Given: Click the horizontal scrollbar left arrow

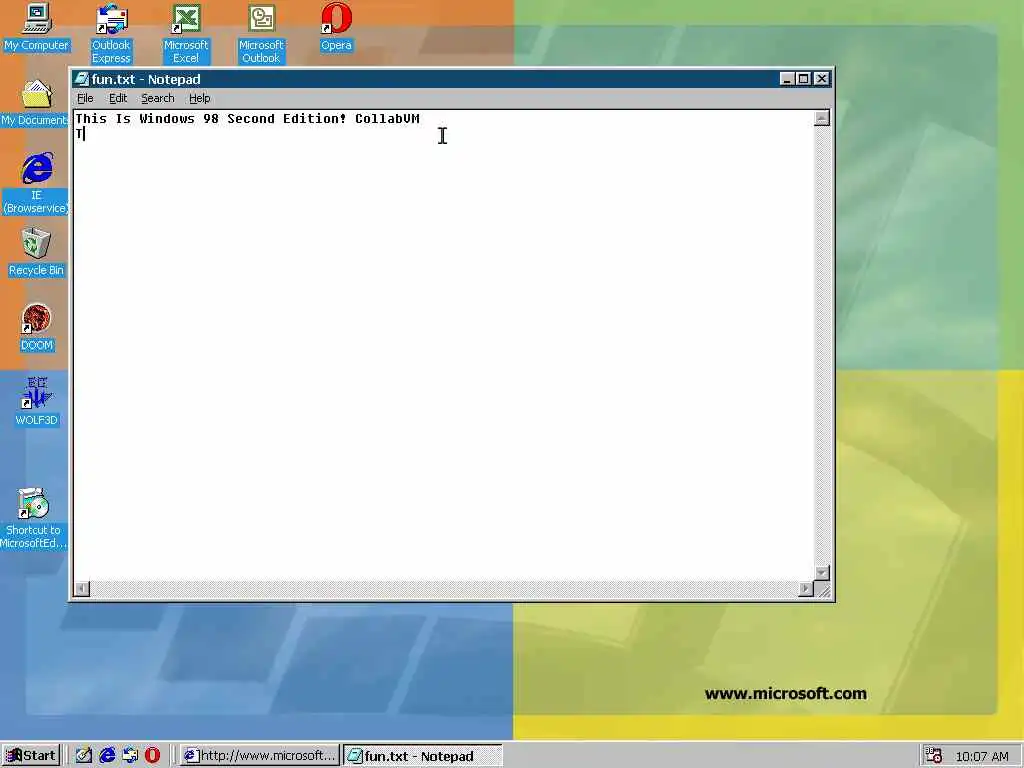Looking at the screenshot, I should point(82,588).
